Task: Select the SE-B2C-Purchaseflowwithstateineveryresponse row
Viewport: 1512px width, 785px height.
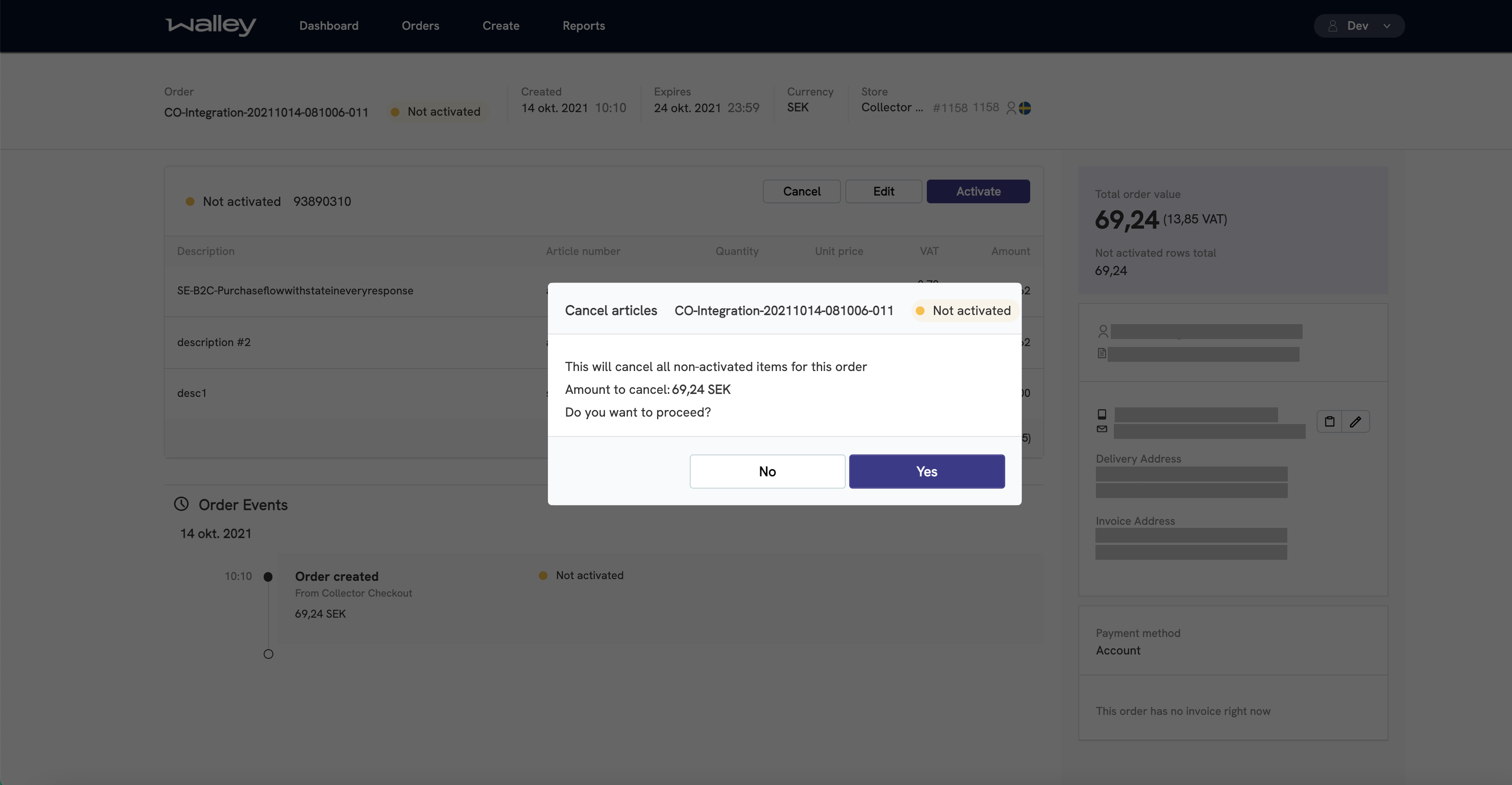Action: (604, 290)
